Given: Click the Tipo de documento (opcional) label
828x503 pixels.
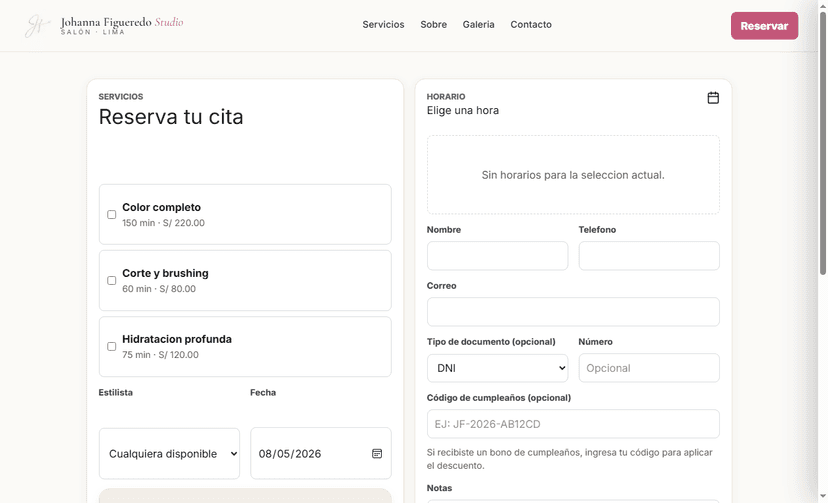Looking at the screenshot, I should tap(491, 341).
